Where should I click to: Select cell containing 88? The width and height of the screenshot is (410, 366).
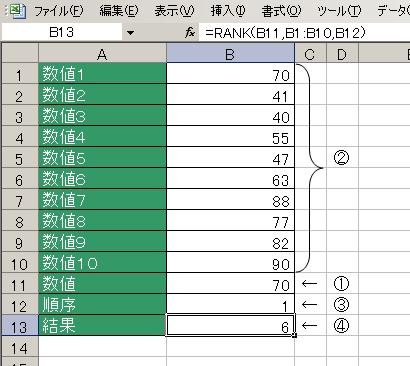click(x=230, y=200)
